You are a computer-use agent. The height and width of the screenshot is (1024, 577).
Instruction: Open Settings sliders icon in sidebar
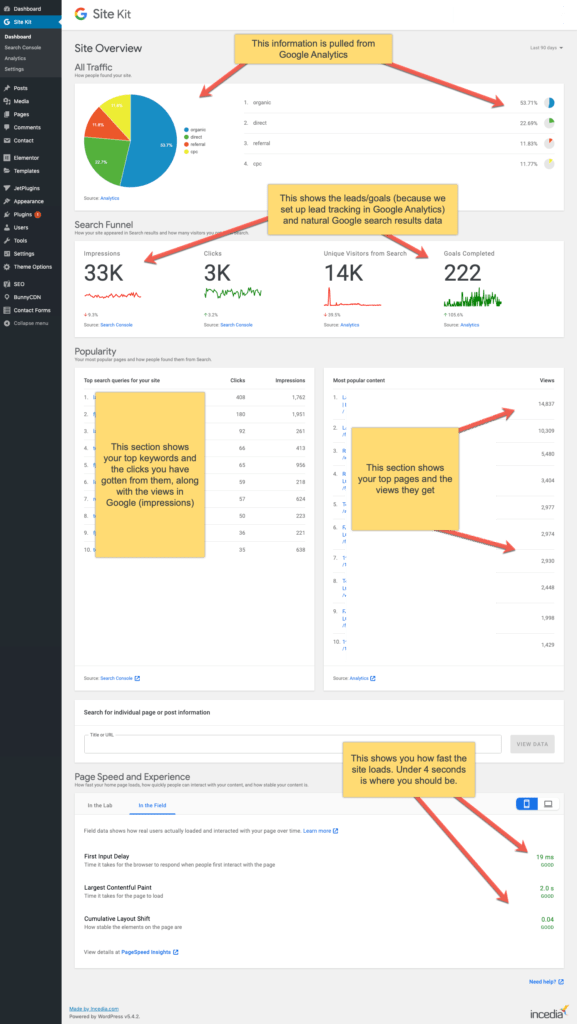(x=7, y=253)
